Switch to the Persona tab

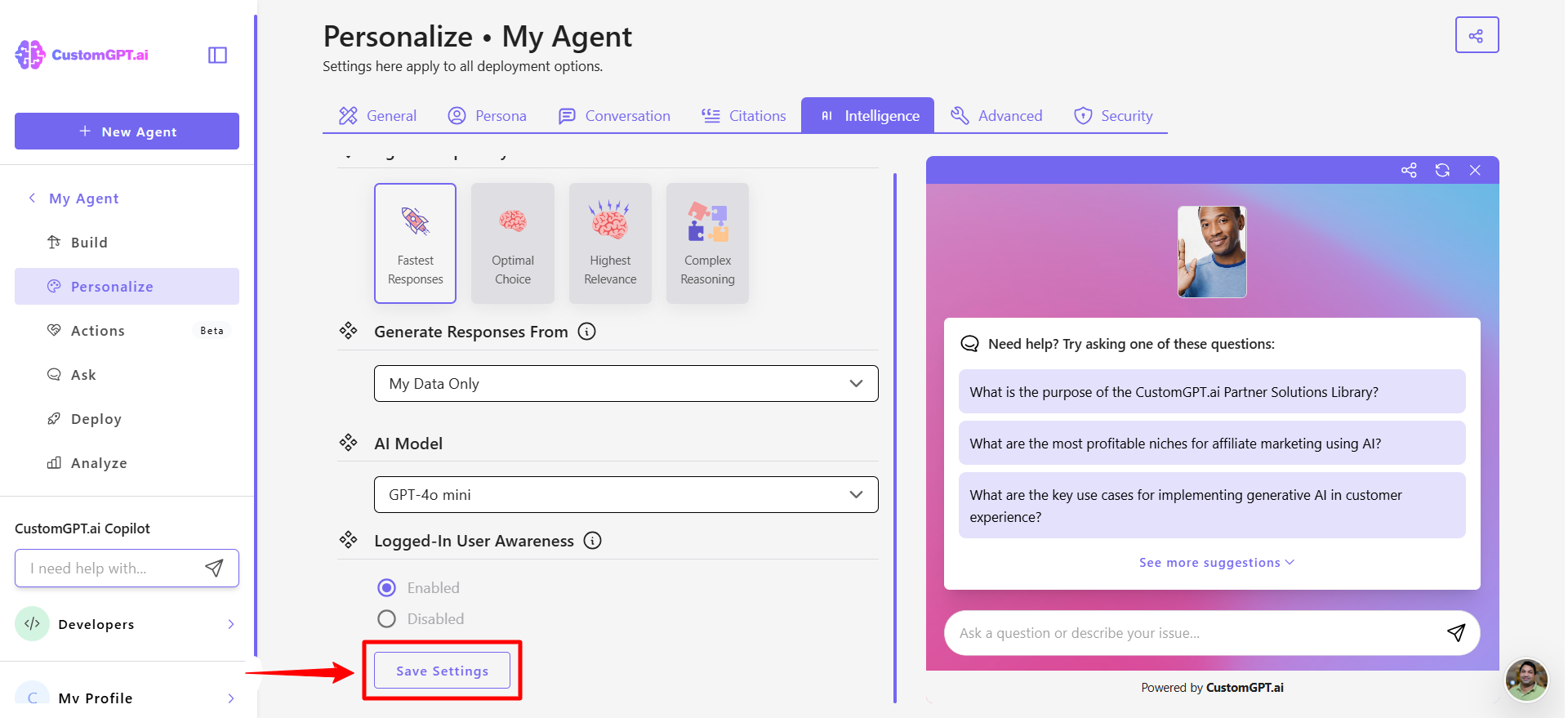pos(487,116)
